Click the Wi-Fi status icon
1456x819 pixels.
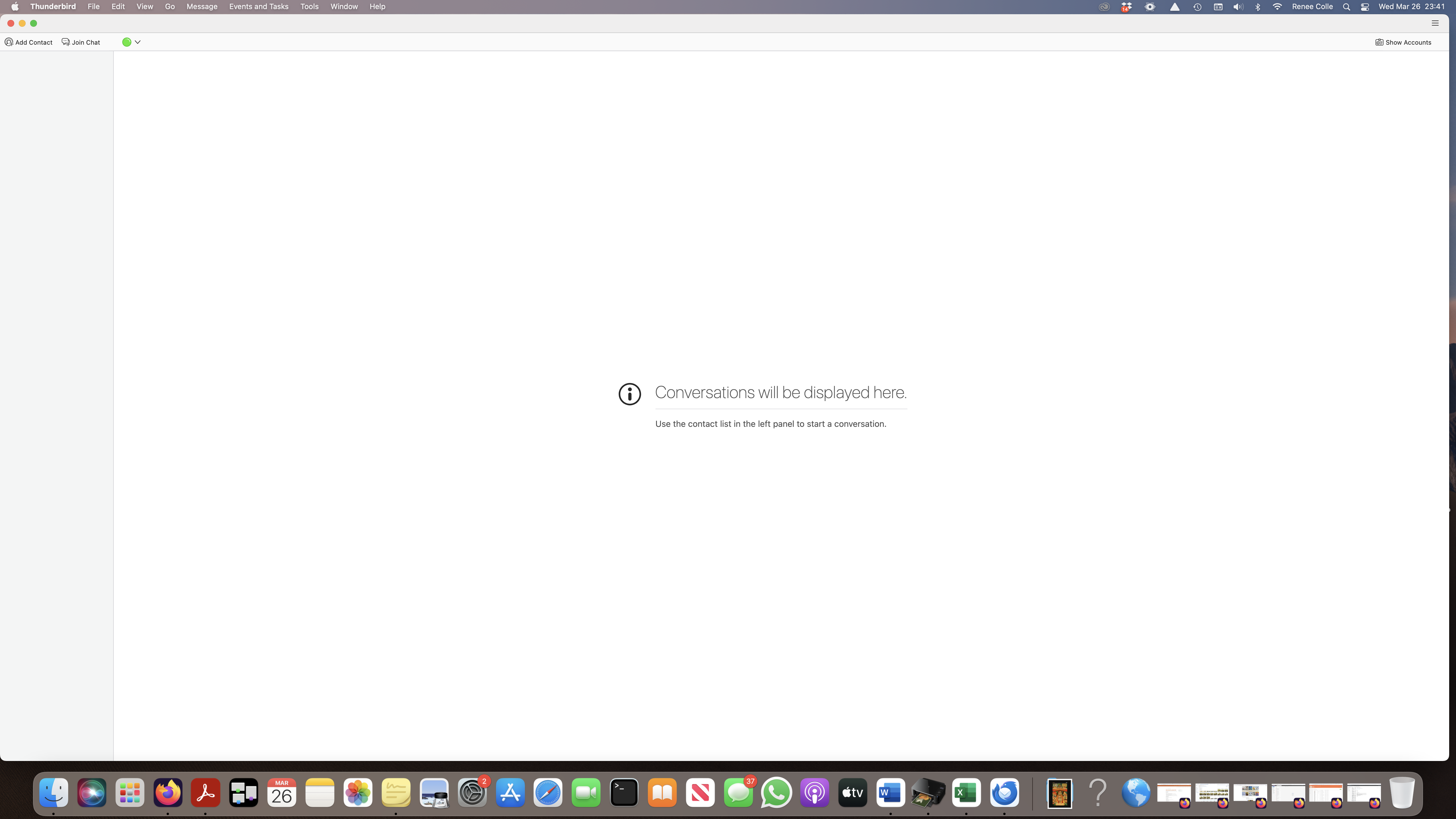1277,7
